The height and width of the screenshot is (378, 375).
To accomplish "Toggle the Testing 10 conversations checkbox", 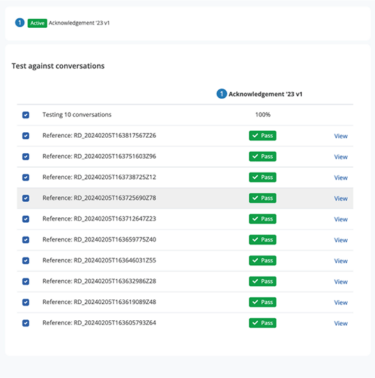I will click(26, 115).
